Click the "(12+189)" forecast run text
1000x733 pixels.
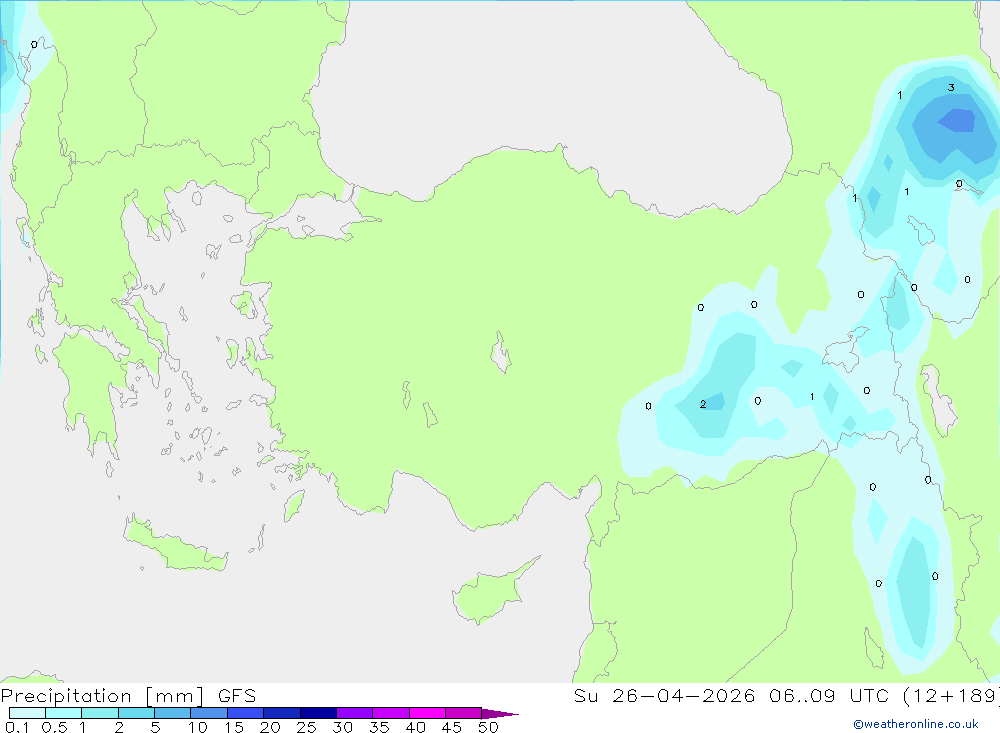(951, 695)
